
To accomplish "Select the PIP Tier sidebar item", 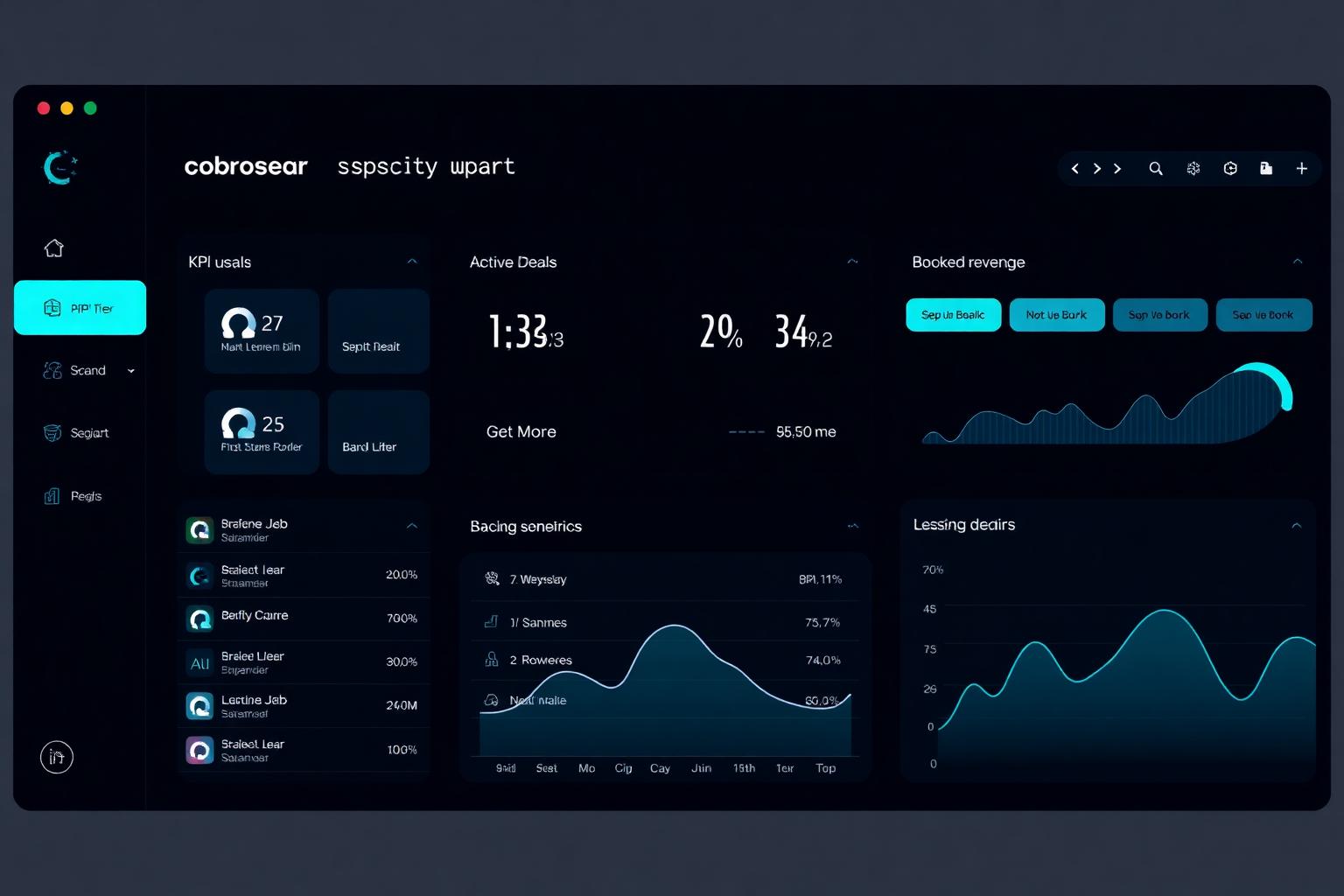I will click(x=80, y=308).
